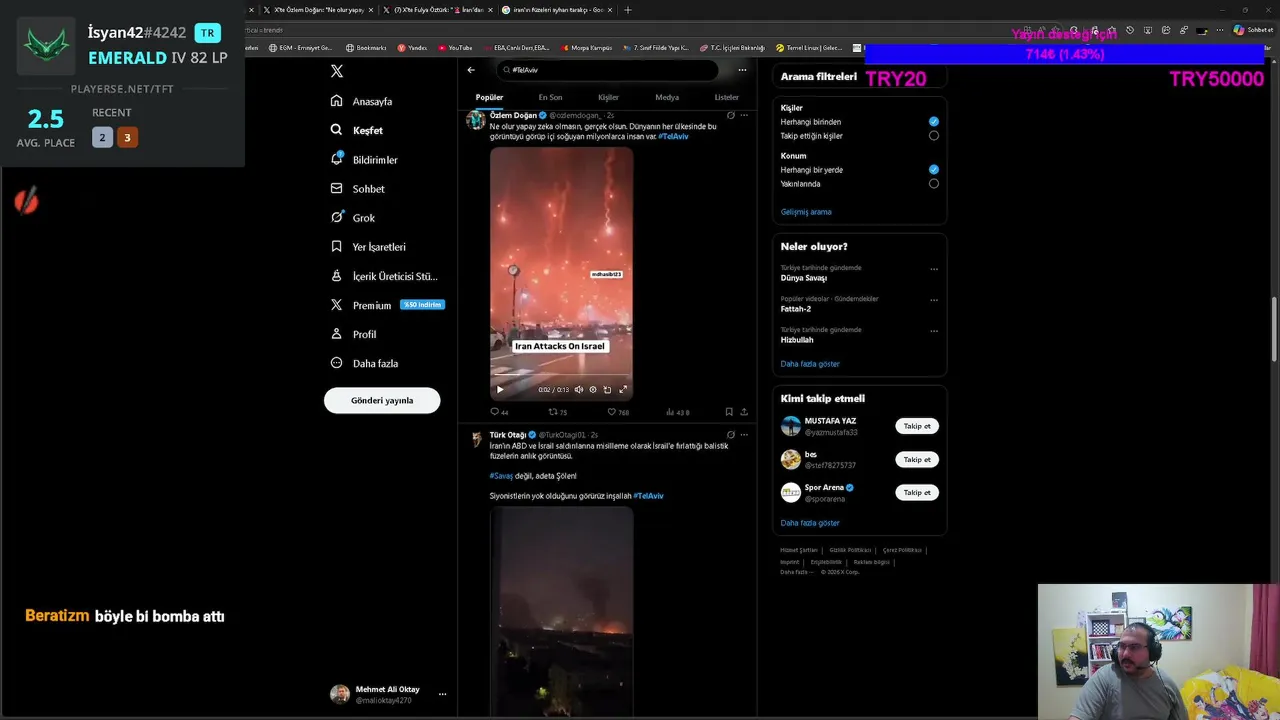This screenshot has width=1280, height=720.
Task: Repost Özlem Doğan post
Action: (x=558, y=412)
